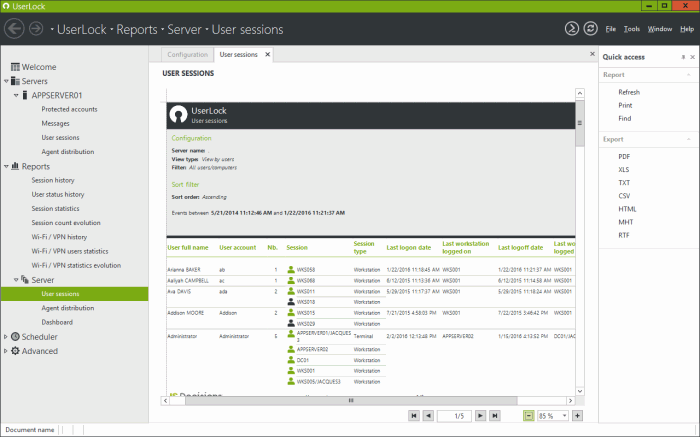Zoom out with the minus button
The width and height of the screenshot is (700, 437).
[529, 416]
